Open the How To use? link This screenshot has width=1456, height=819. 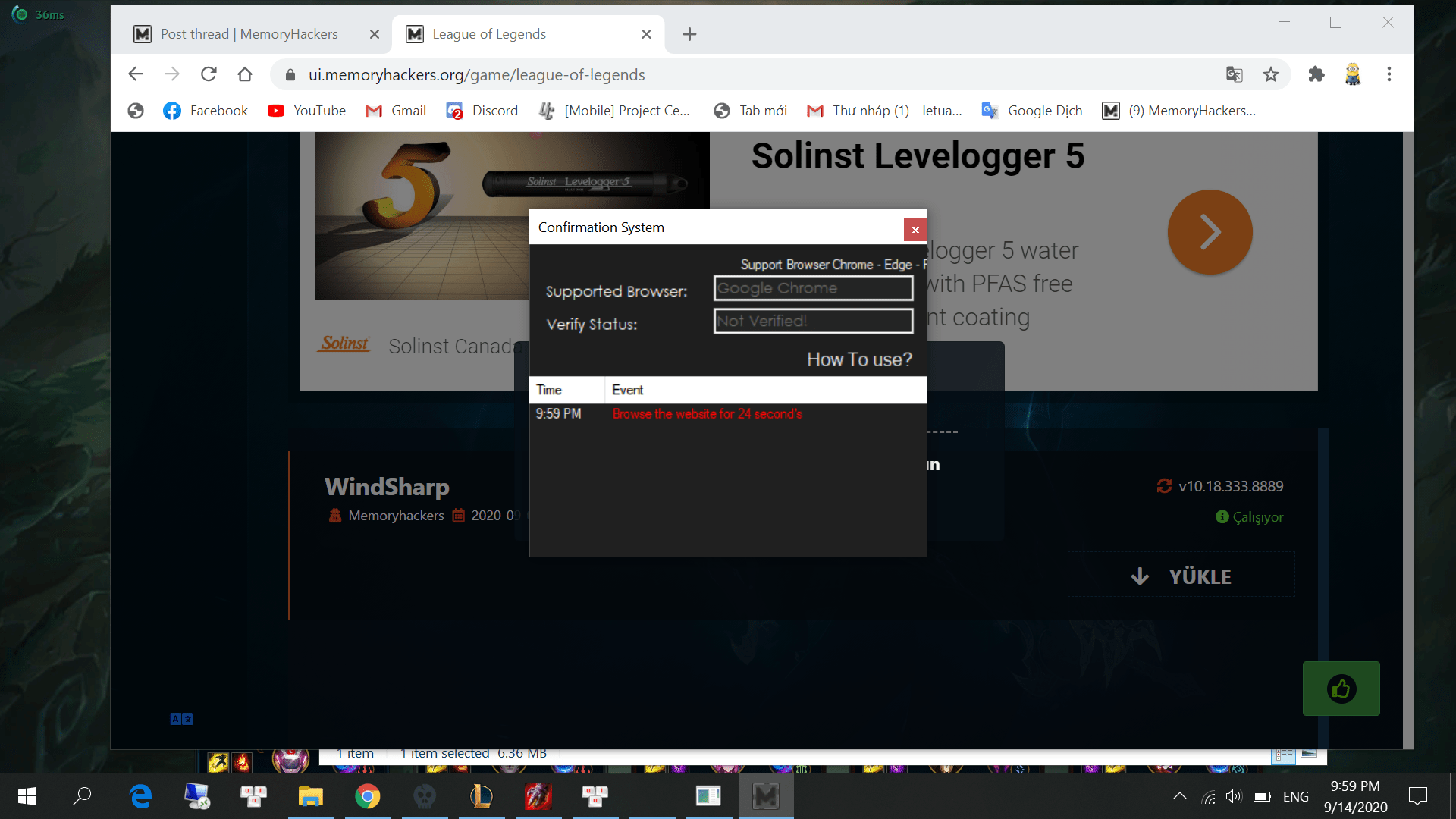pos(859,359)
